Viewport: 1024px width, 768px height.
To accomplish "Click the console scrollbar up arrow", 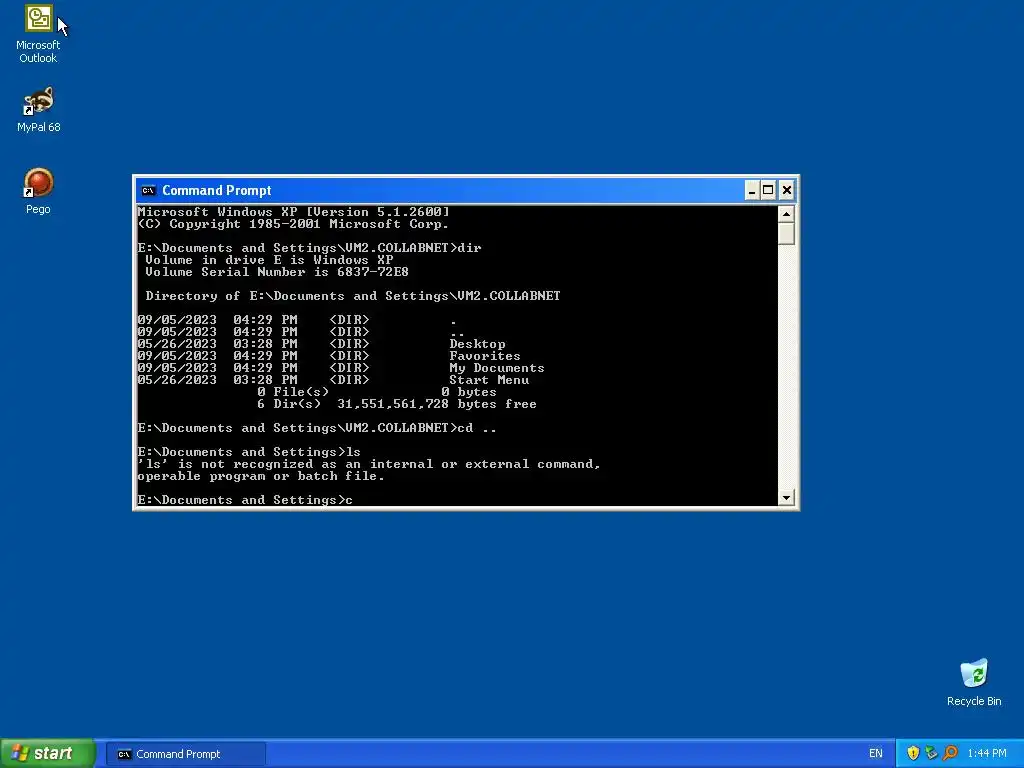I will point(786,214).
